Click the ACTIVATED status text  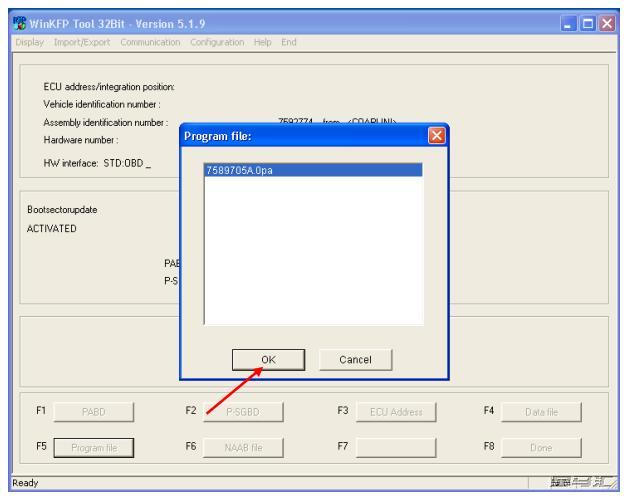point(52,229)
